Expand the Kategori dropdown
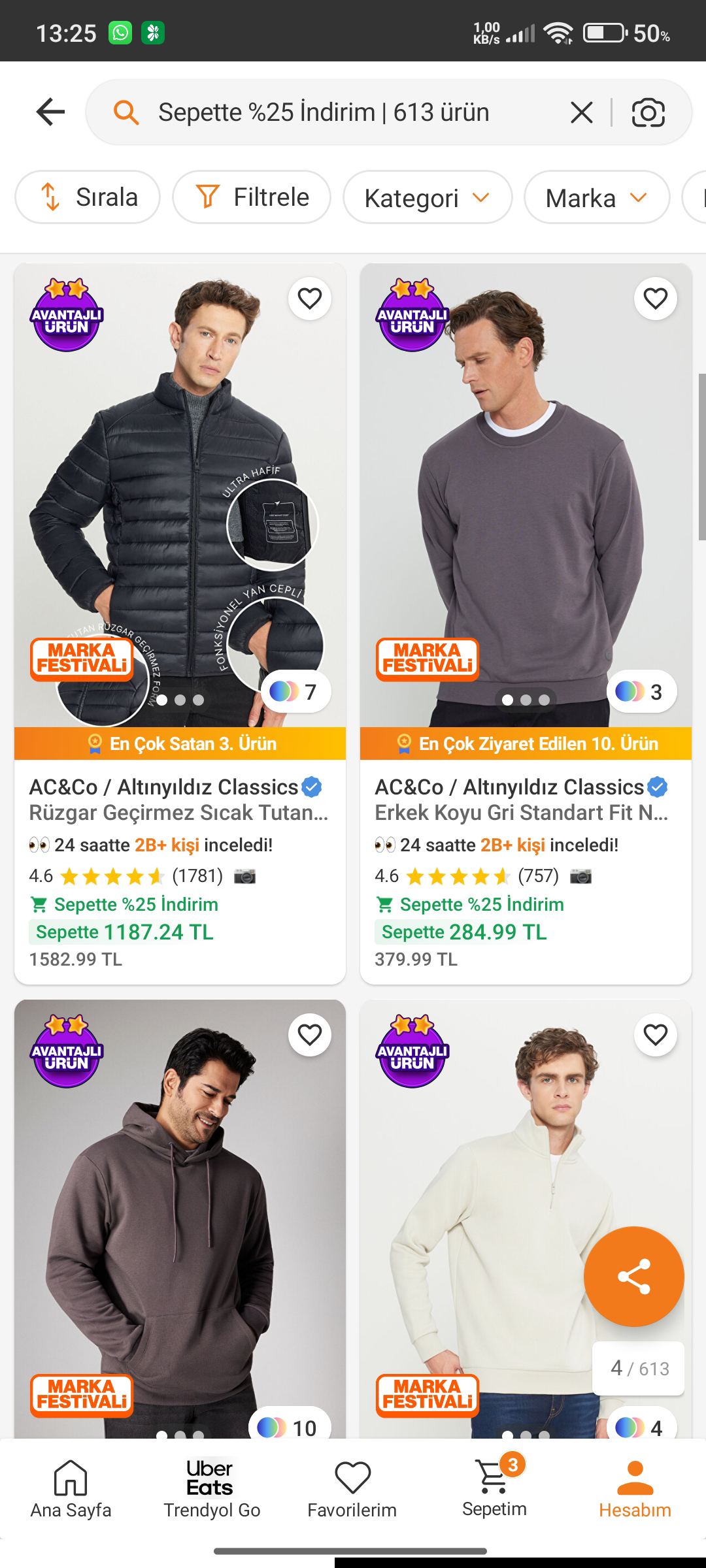Image resolution: width=706 pixels, height=1568 pixels. 428,197
